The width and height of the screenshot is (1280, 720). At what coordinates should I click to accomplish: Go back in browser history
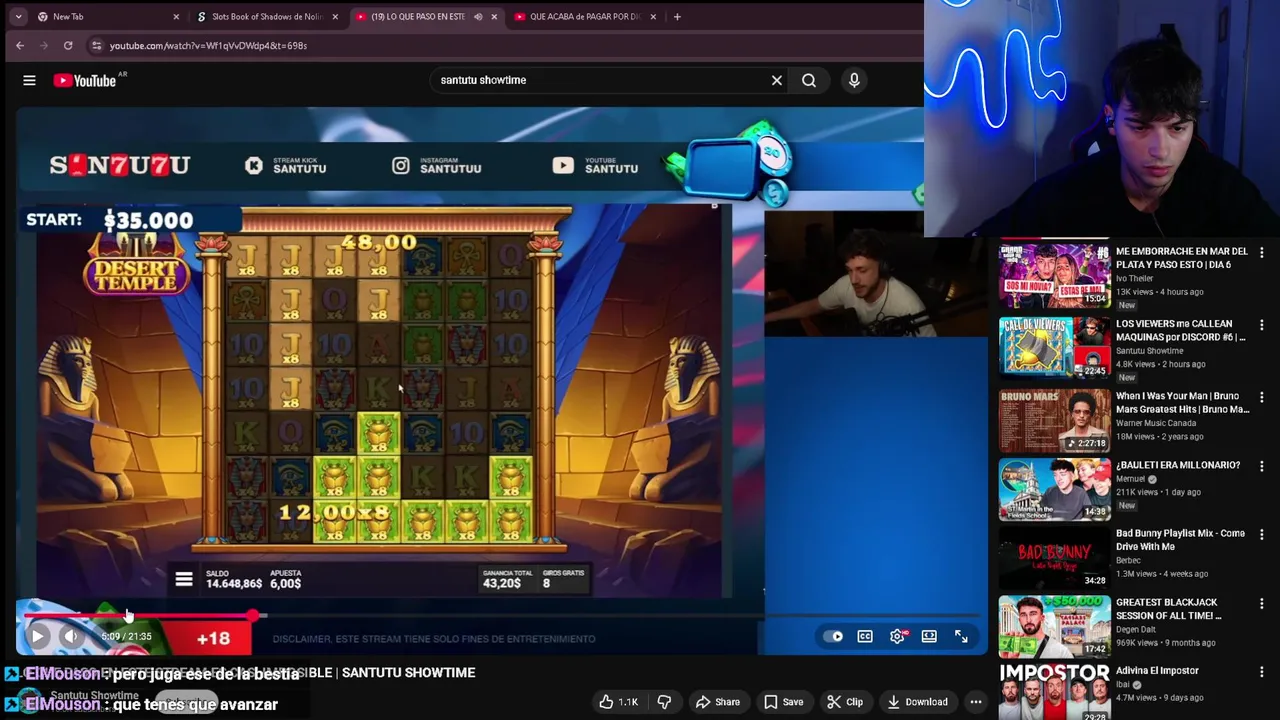coord(20,45)
